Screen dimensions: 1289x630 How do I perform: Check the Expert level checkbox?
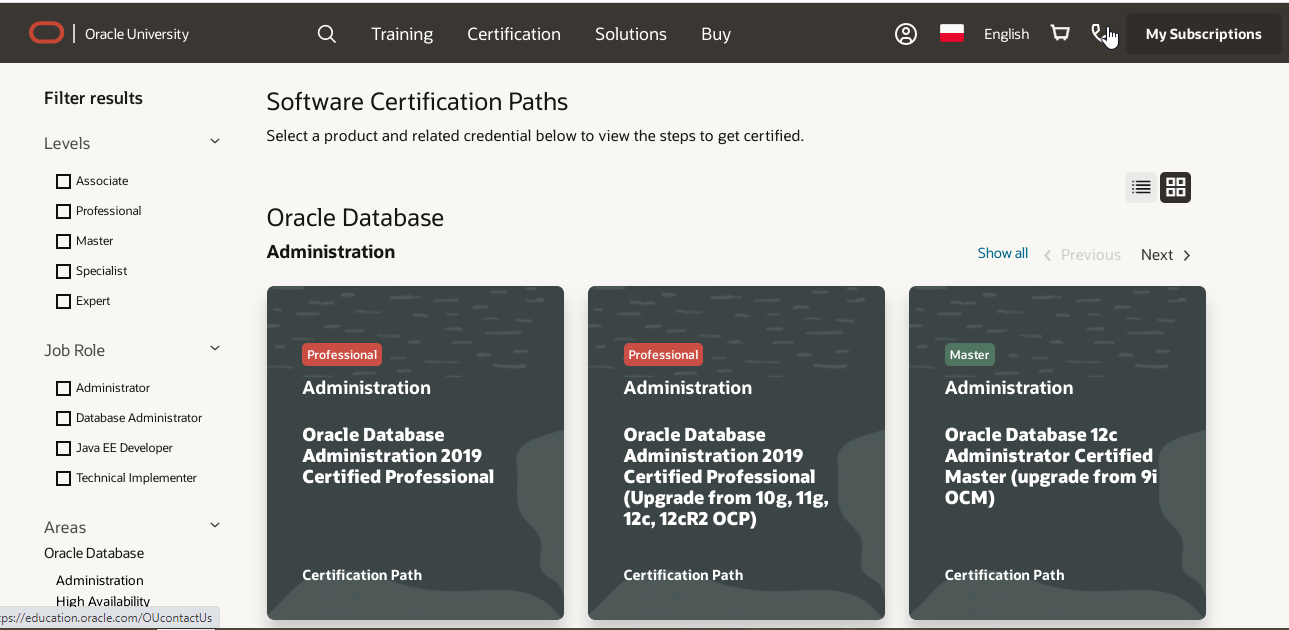64,301
